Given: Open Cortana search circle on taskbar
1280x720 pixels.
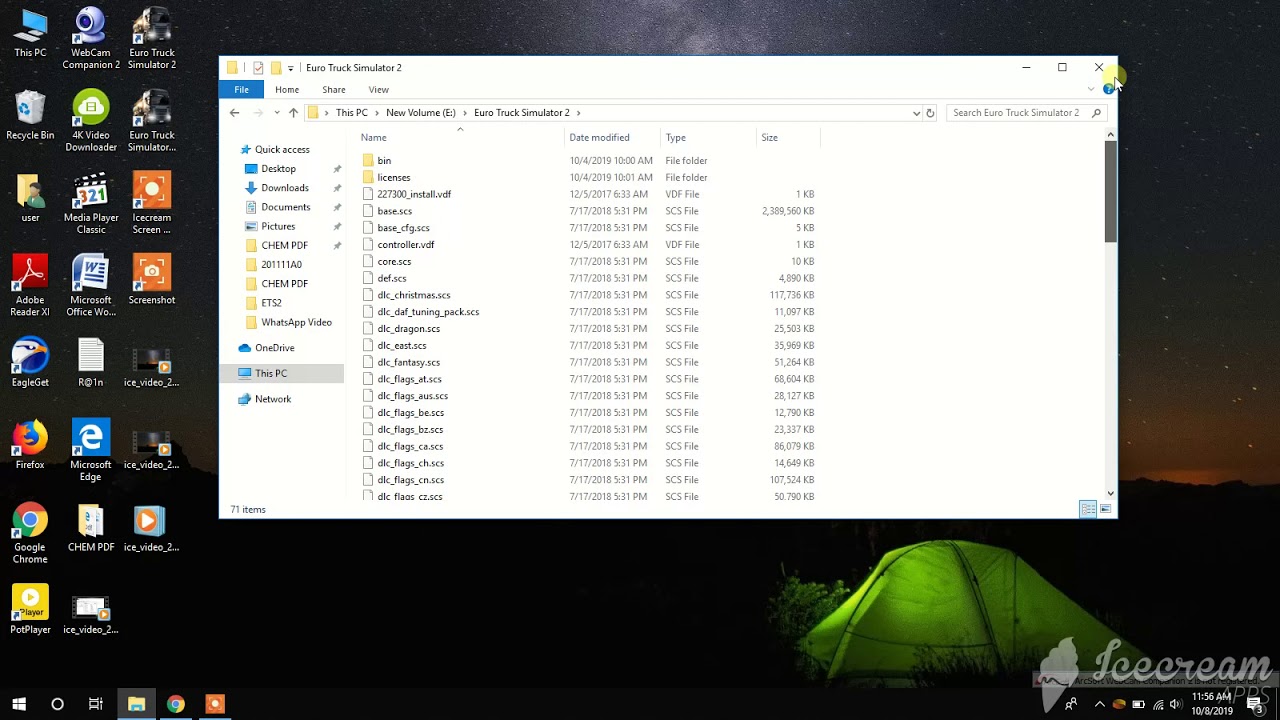Looking at the screenshot, I should pos(57,704).
